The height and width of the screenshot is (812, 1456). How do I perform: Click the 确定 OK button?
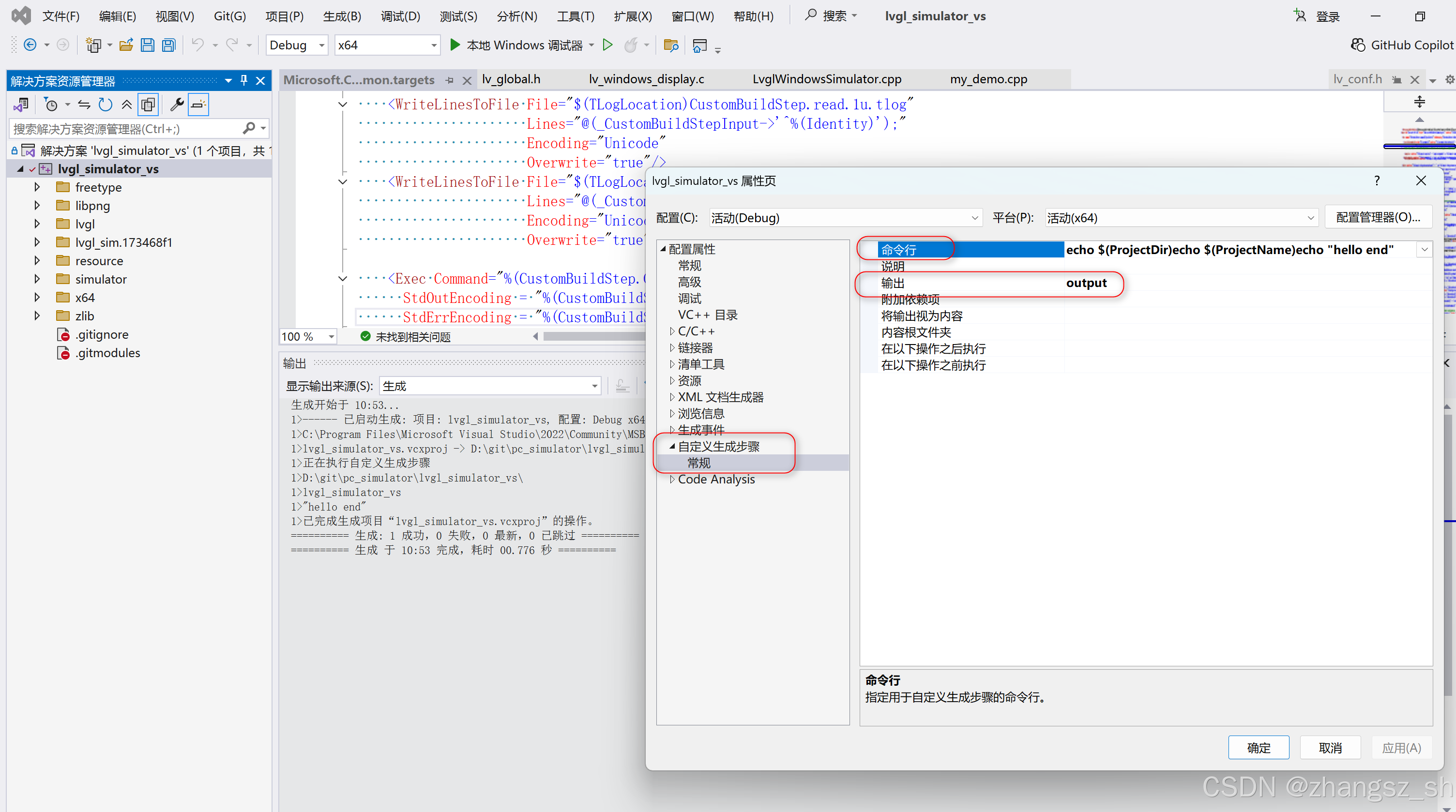(1258, 748)
